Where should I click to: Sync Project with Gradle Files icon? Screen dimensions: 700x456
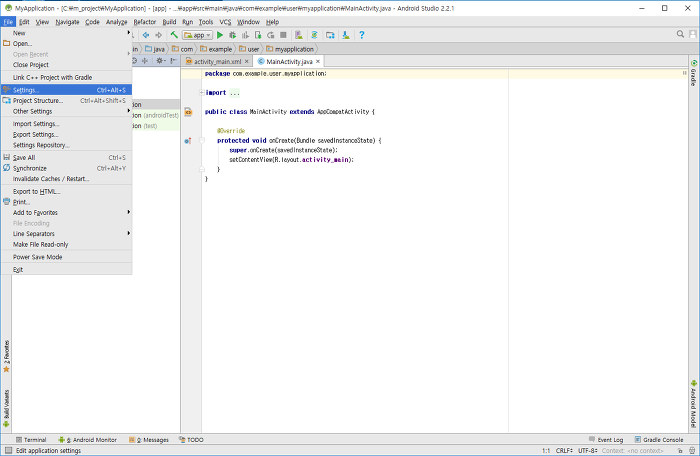[x=314, y=35]
